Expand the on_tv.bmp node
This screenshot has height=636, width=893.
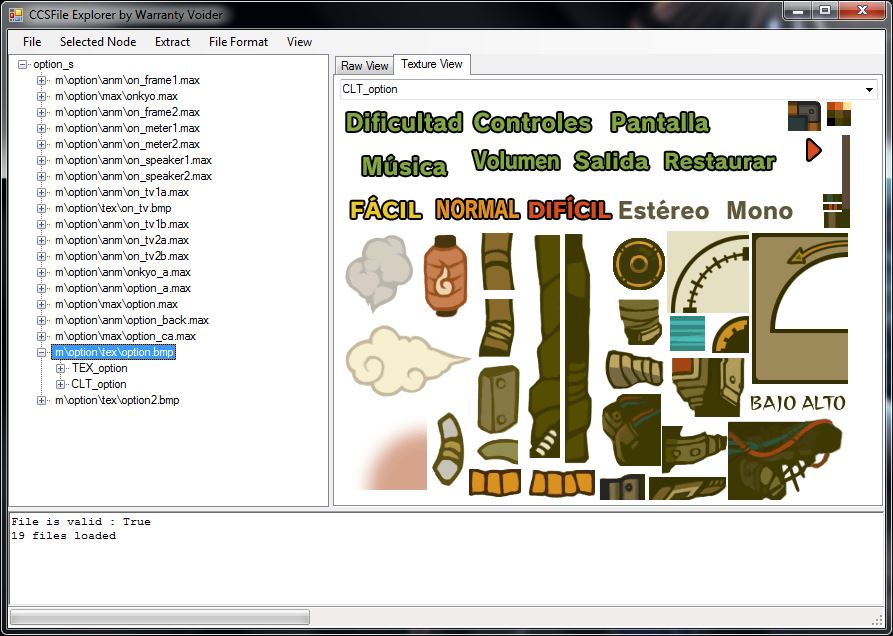click(41, 208)
